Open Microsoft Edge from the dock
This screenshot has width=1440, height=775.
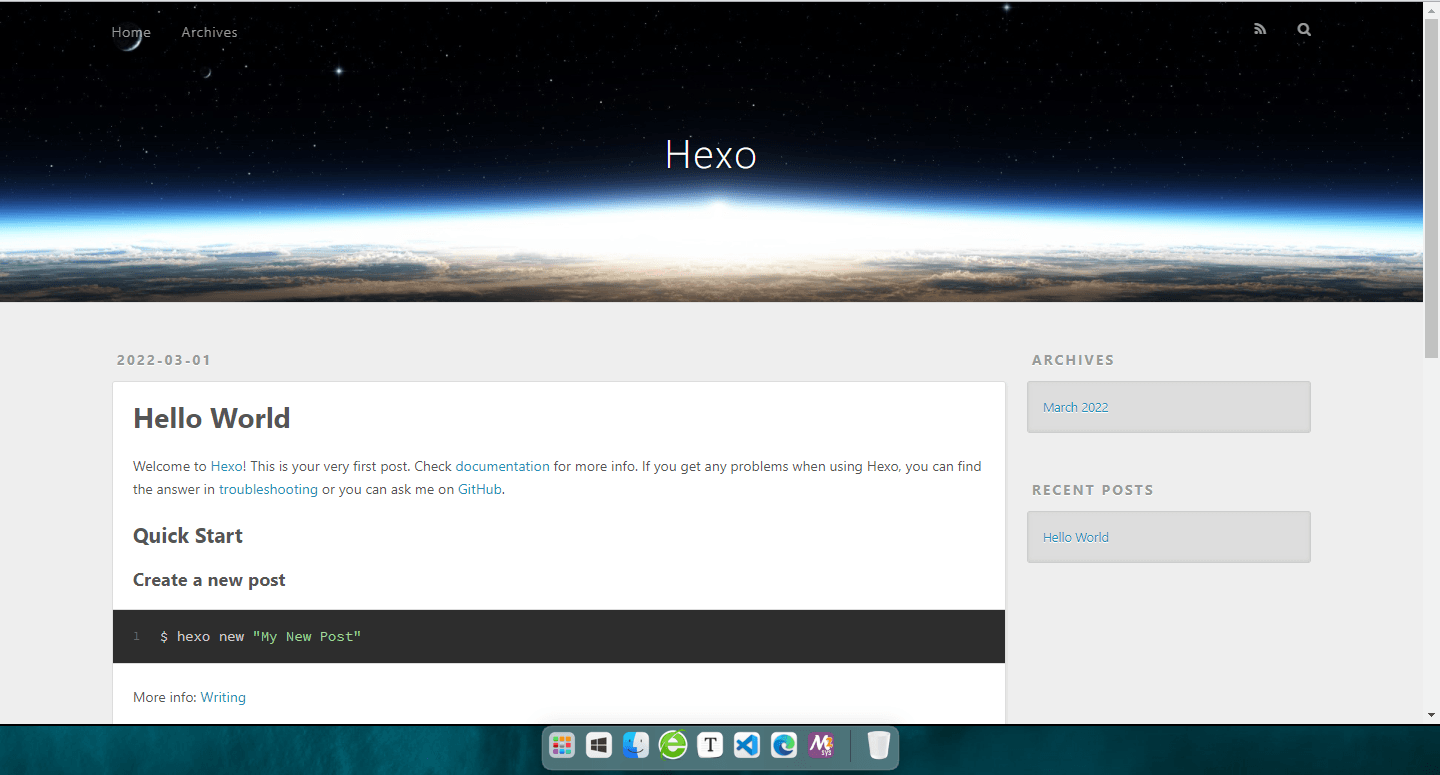click(x=784, y=745)
